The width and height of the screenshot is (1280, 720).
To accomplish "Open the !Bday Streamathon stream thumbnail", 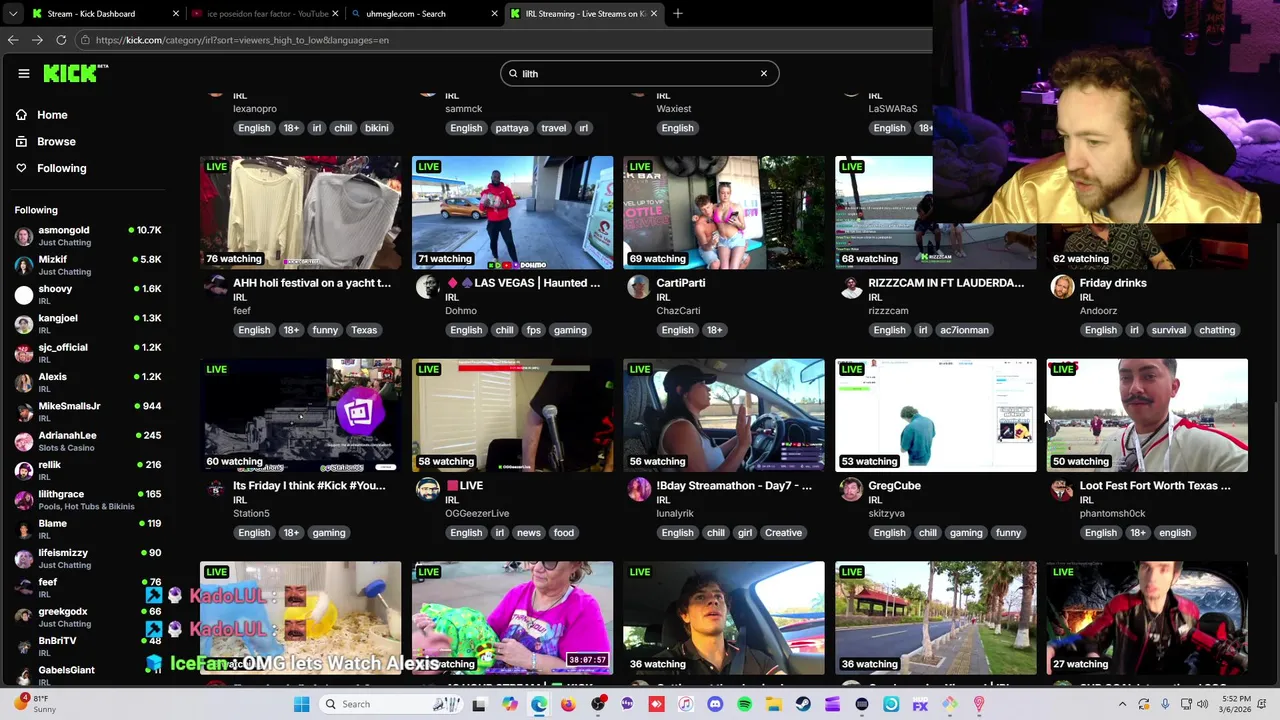I will [724, 415].
